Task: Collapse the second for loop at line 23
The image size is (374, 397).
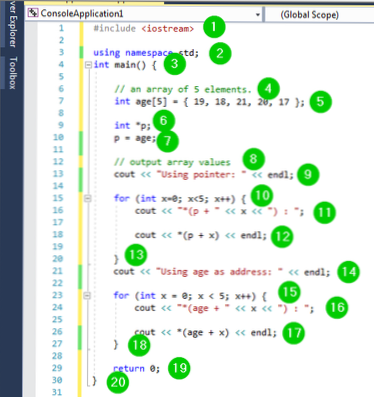Action: [x=87, y=296]
